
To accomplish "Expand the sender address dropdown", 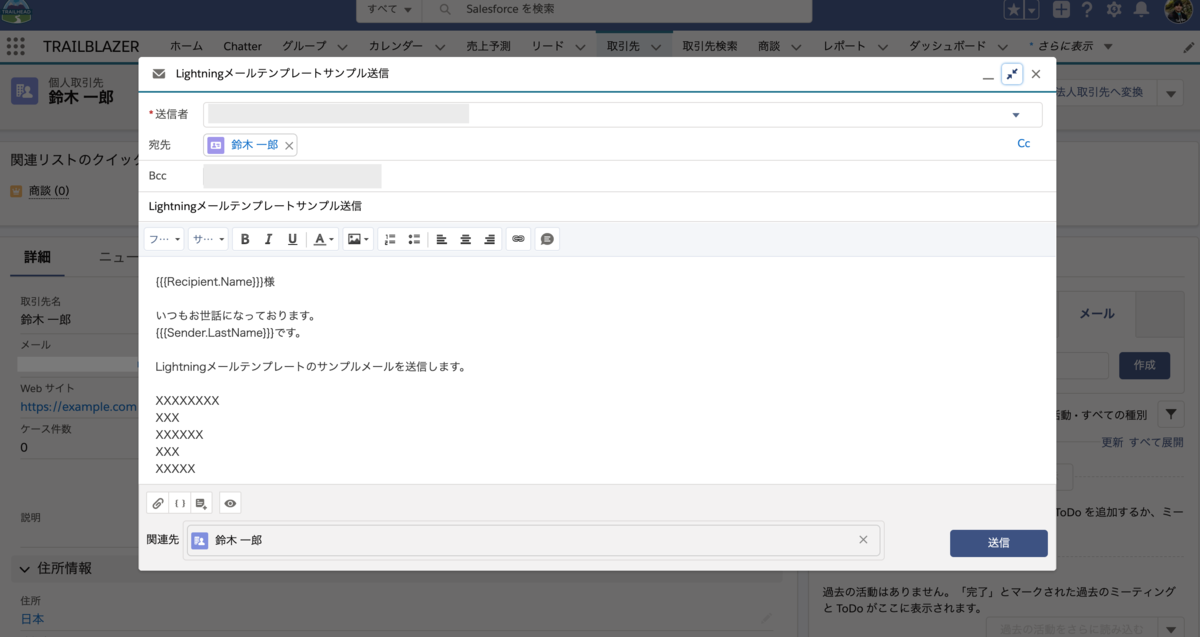I will [x=1016, y=115].
